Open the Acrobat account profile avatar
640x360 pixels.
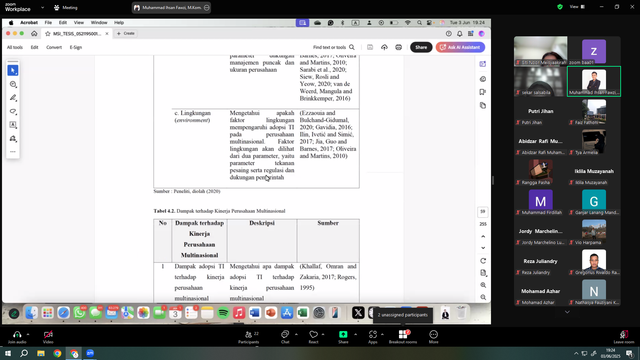tap(482, 33)
